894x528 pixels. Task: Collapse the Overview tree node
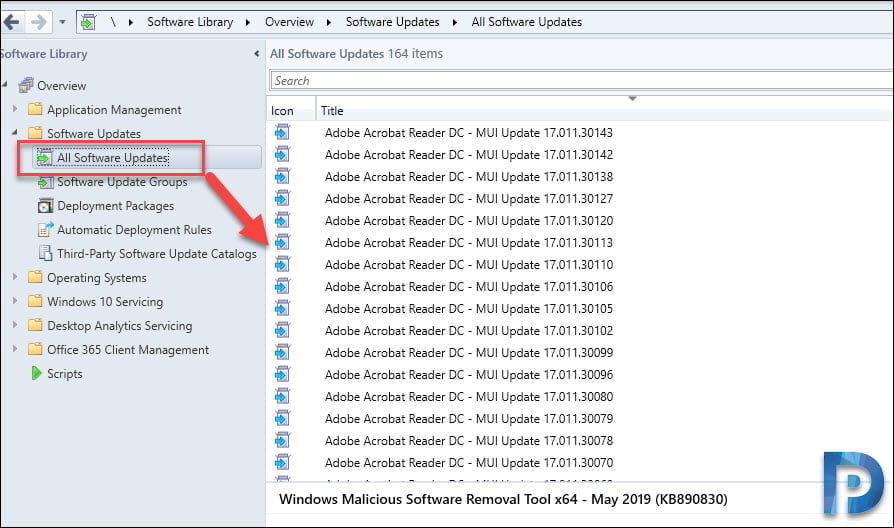5,84
